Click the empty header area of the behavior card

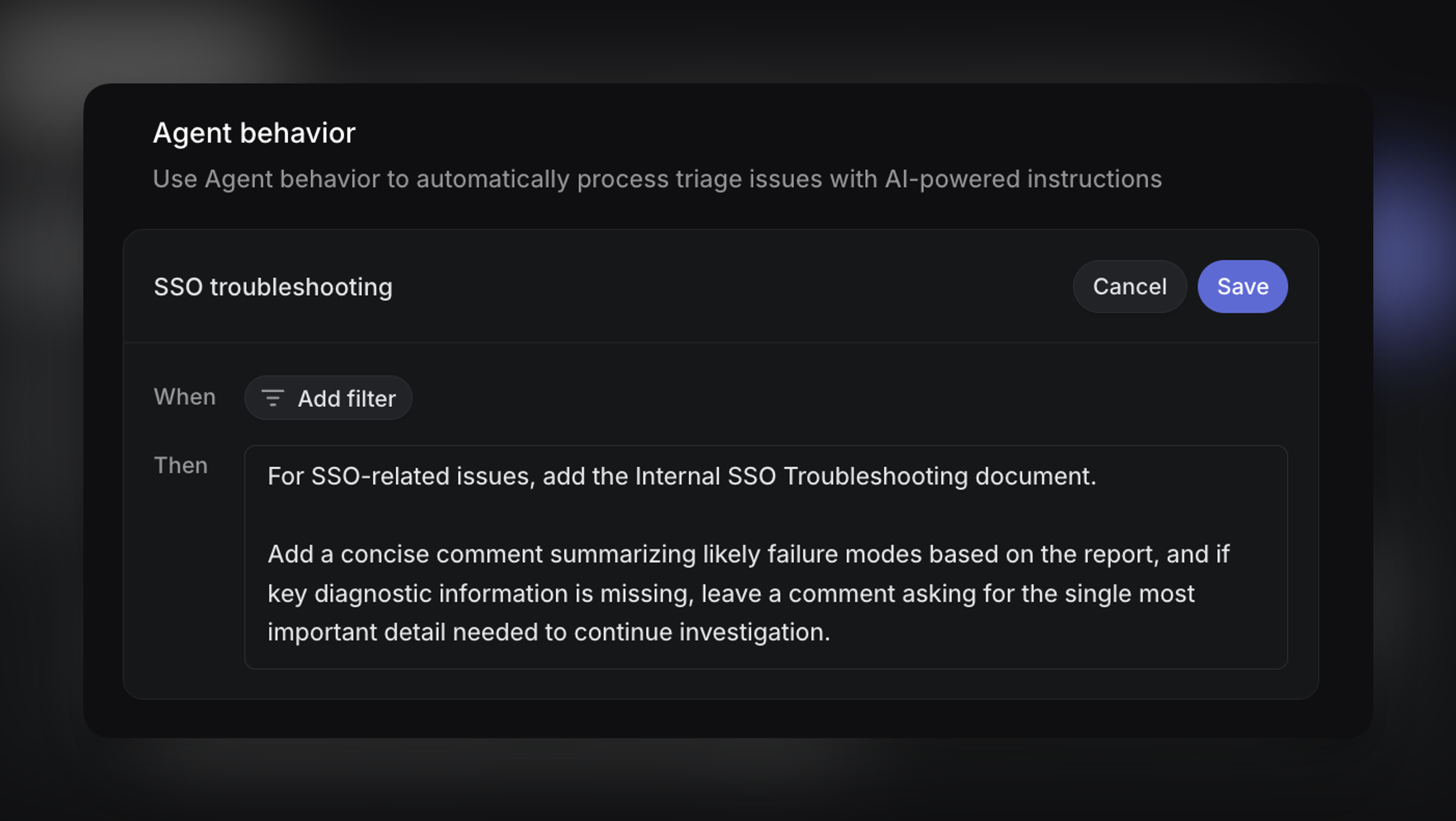coord(735,286)
